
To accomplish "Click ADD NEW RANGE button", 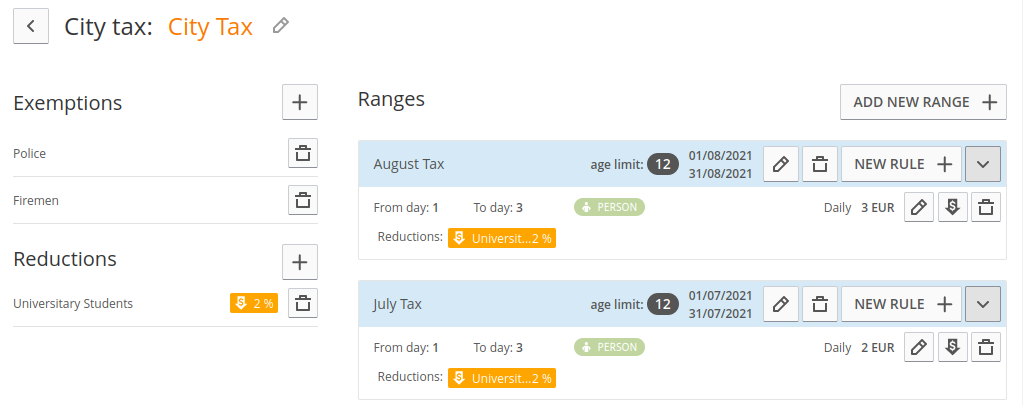I will [x=923, y=102].
